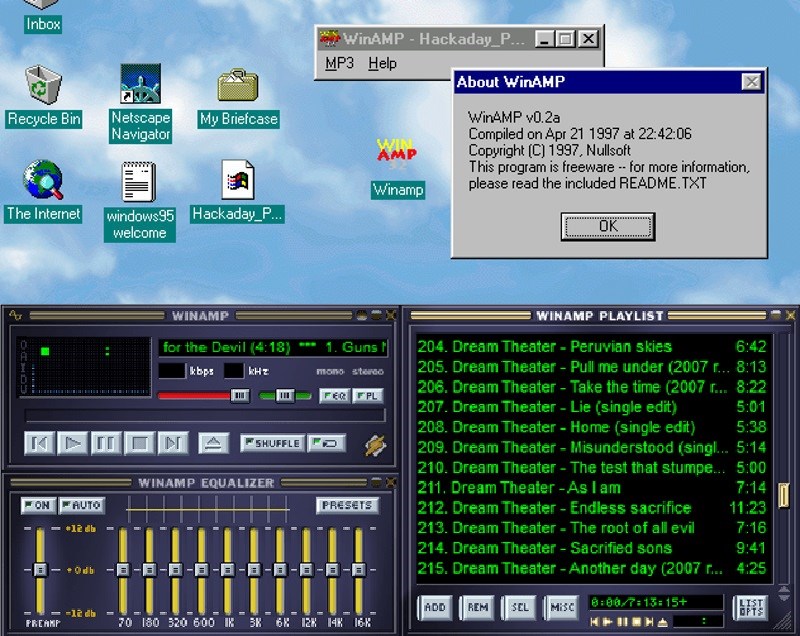The image size is (800, 636).
Task: Open the playlist REM remove menu
Action: point(478,607)
